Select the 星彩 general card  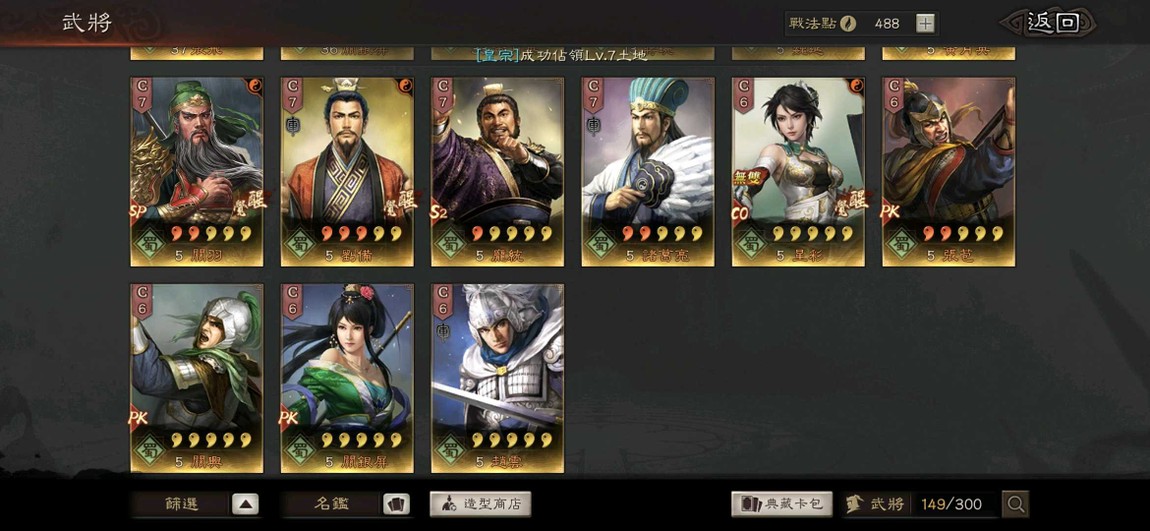point(798,172)
